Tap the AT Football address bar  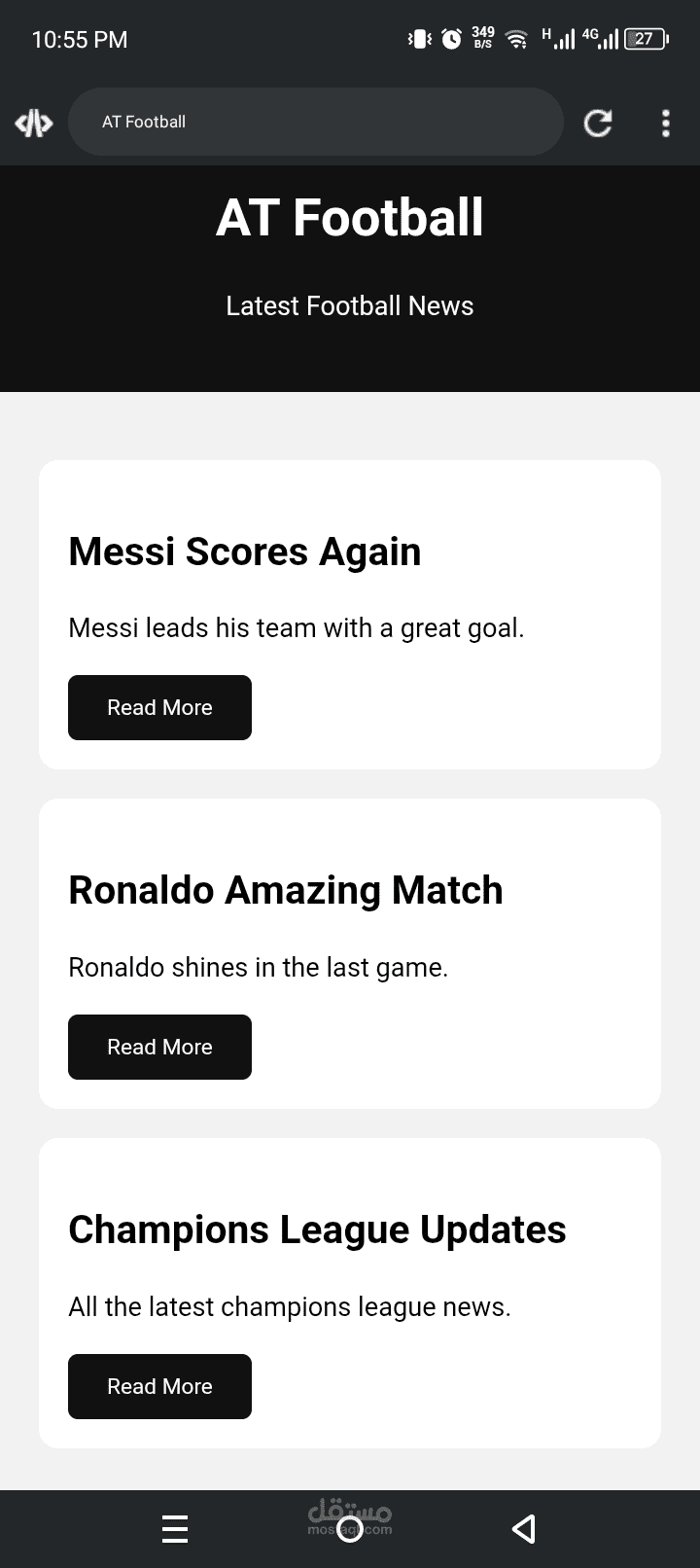pyautogui.click(x=316, y=122)
